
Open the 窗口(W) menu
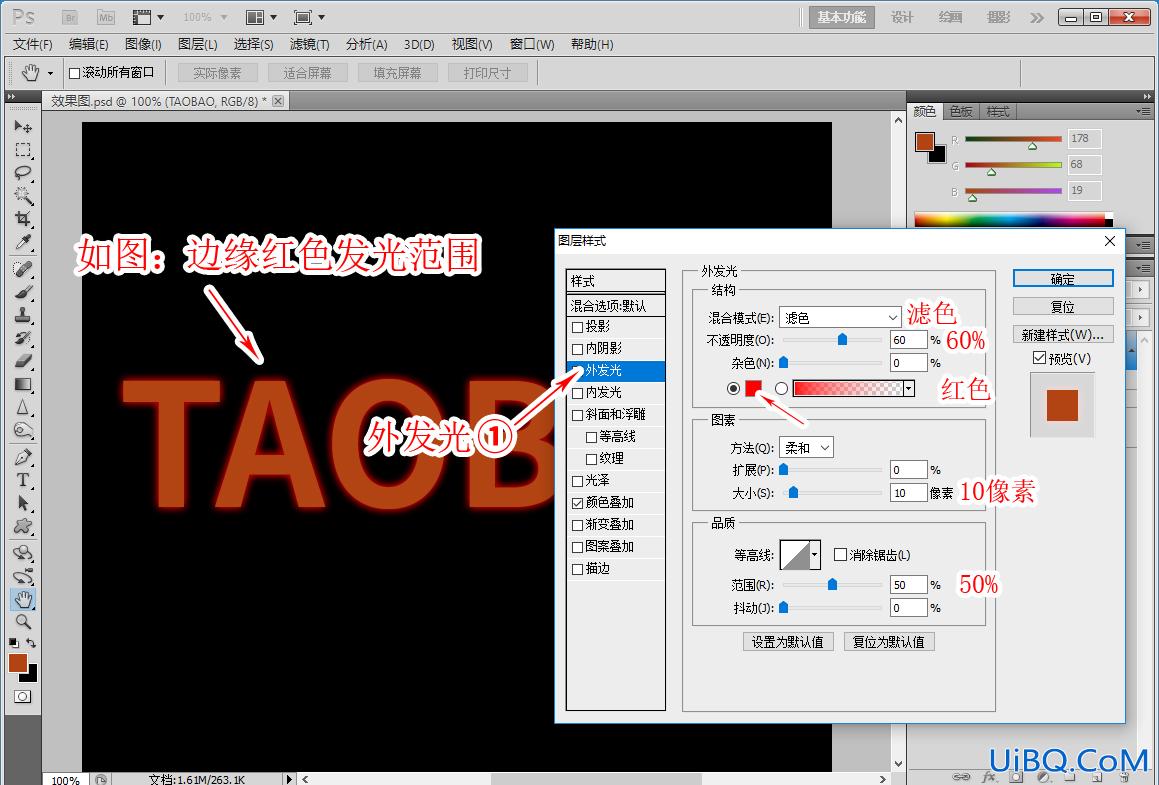[532, 44]
